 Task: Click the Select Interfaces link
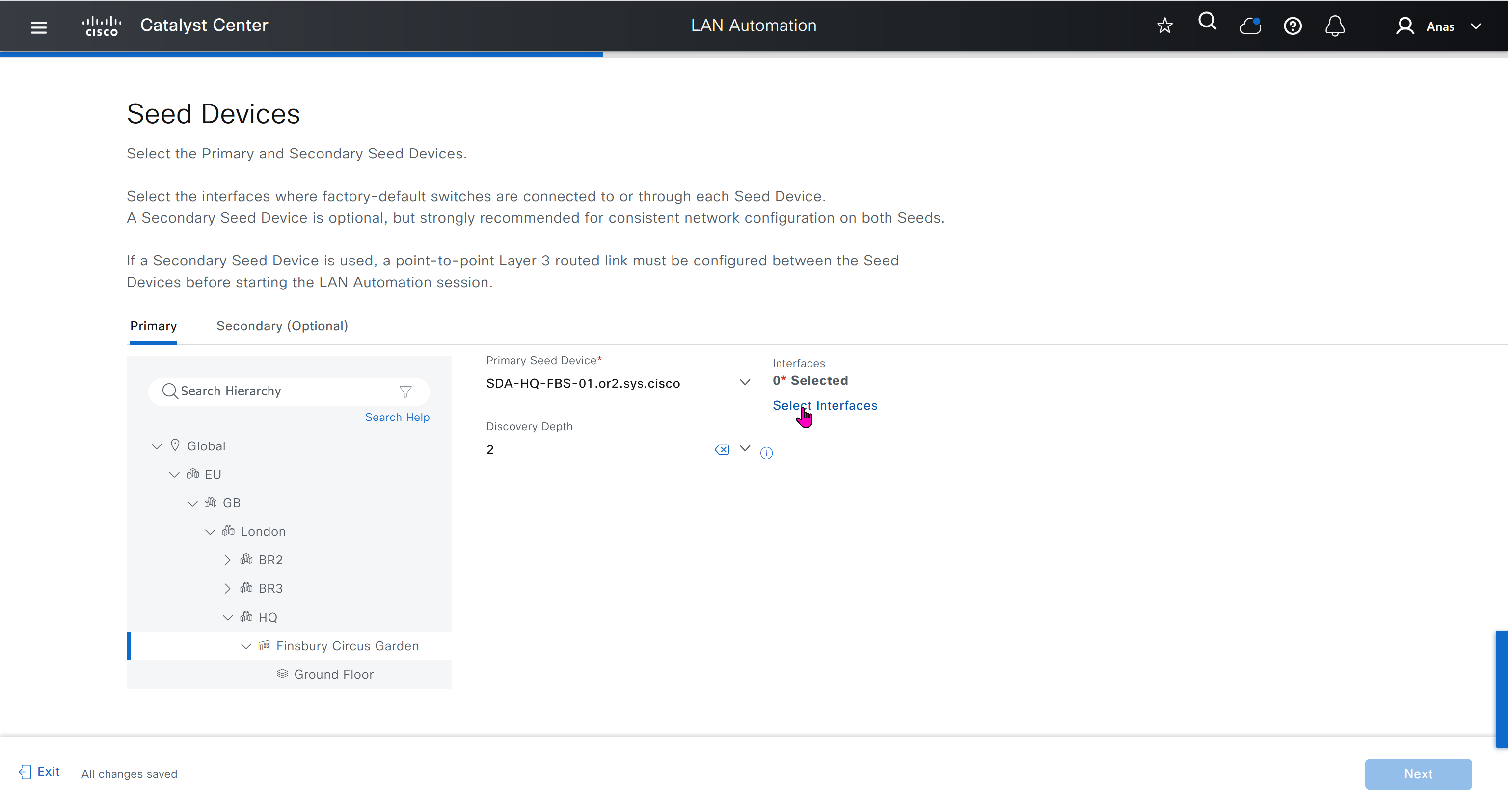pos(824,405)
